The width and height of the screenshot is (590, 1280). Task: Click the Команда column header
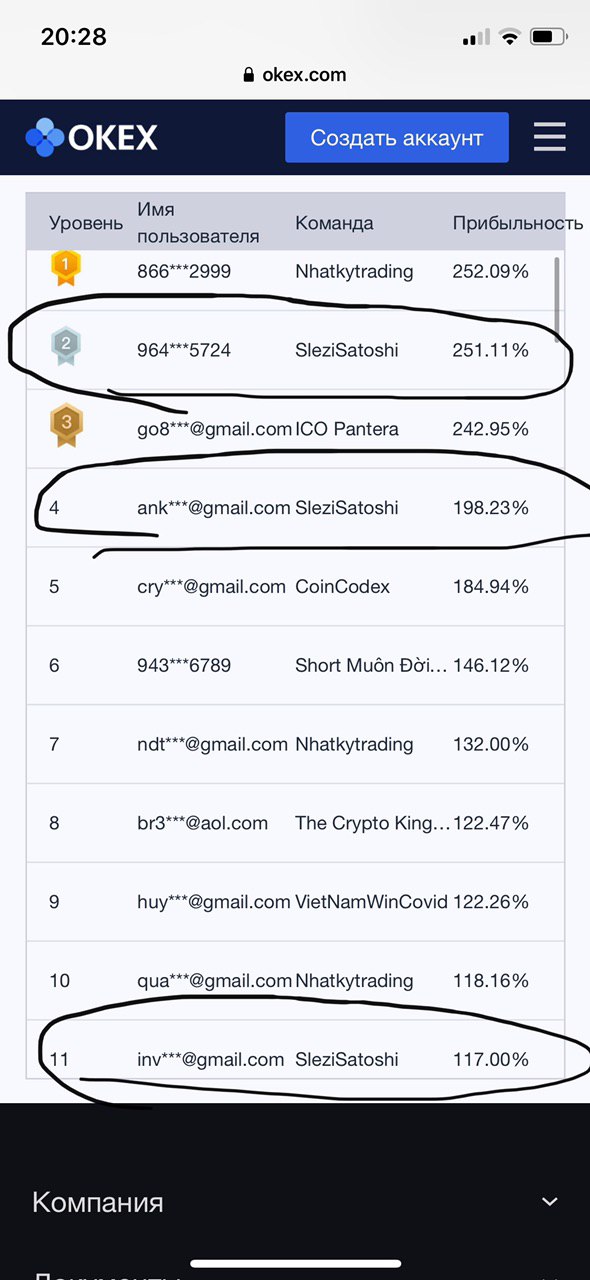pos(334,222)
